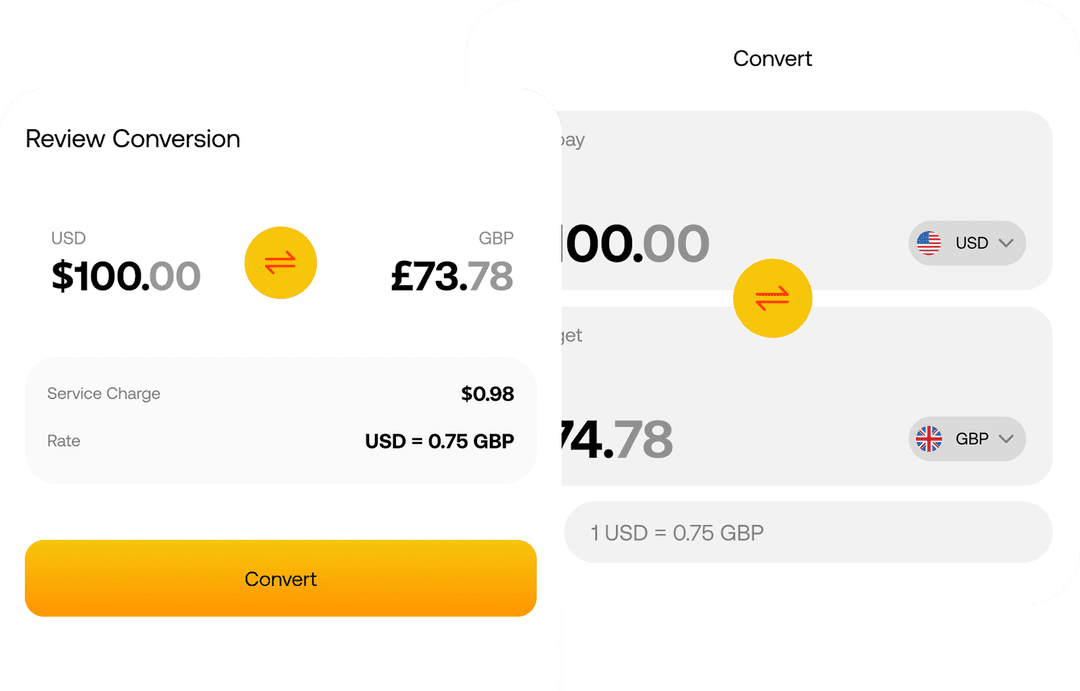Click the $0.98 service charge value
The height and width of the screenshot is (691, 1080).
click(x=487, y=394)
